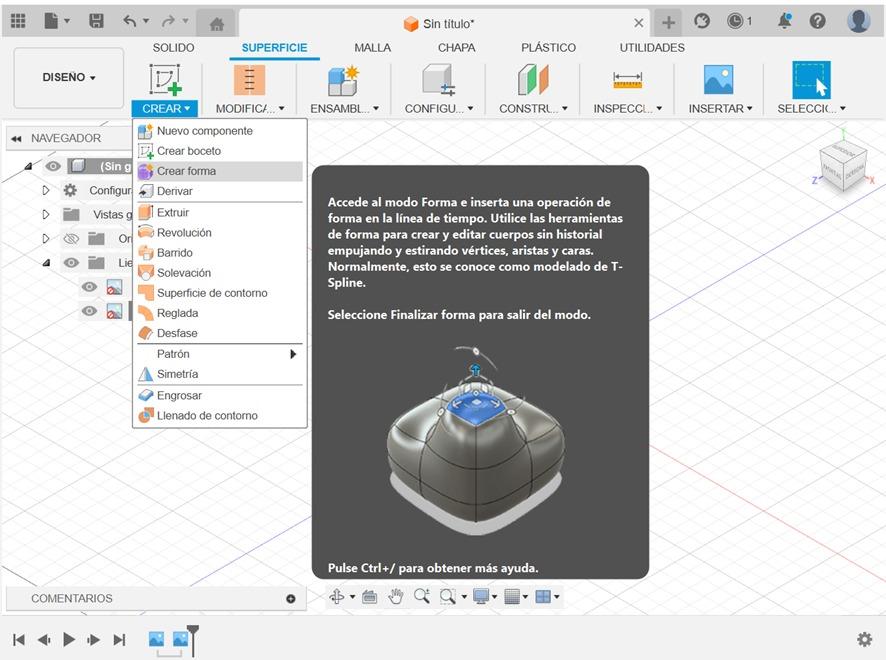The height and width of the screenshot is (660, 886).
Task: Collapse the NAVEGADOR panel arrows
Action: 16,138
